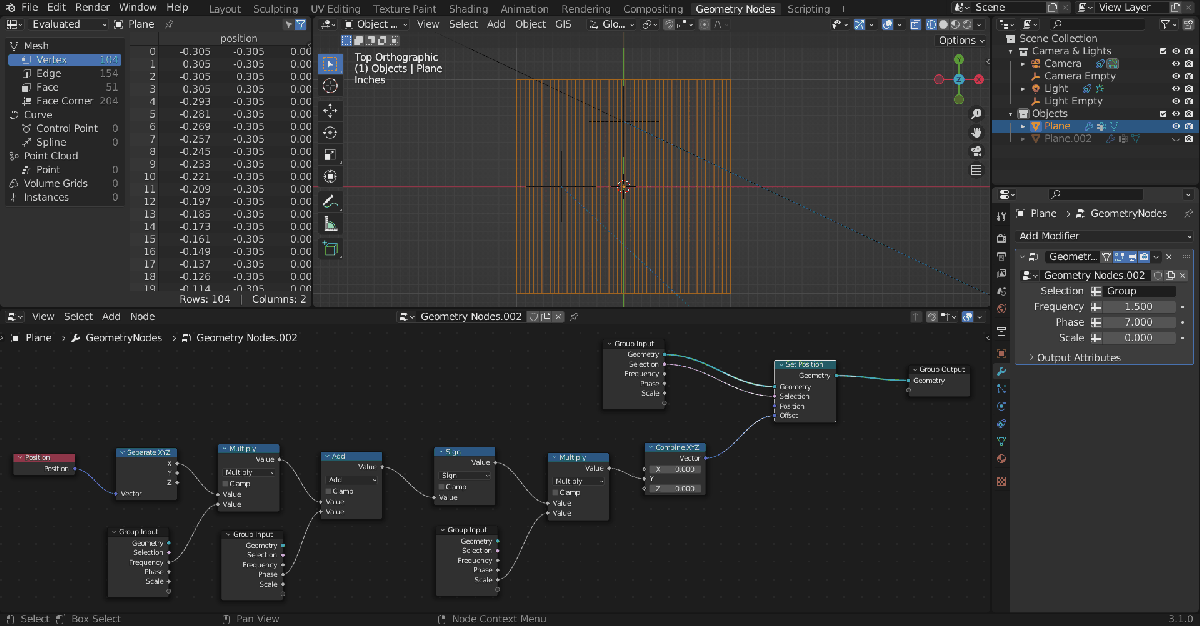Open the Options dropdown in viewport
Viewport: 1200px width, 626px height.
962,40
